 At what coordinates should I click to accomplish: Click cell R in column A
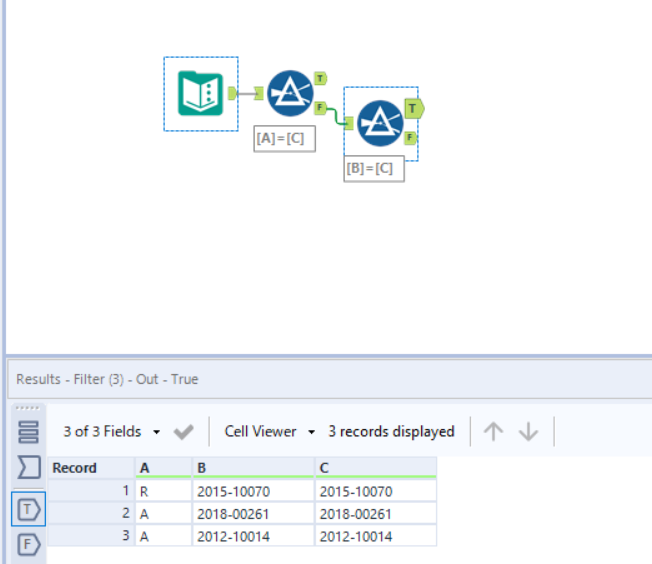click(x=163, y=491)
